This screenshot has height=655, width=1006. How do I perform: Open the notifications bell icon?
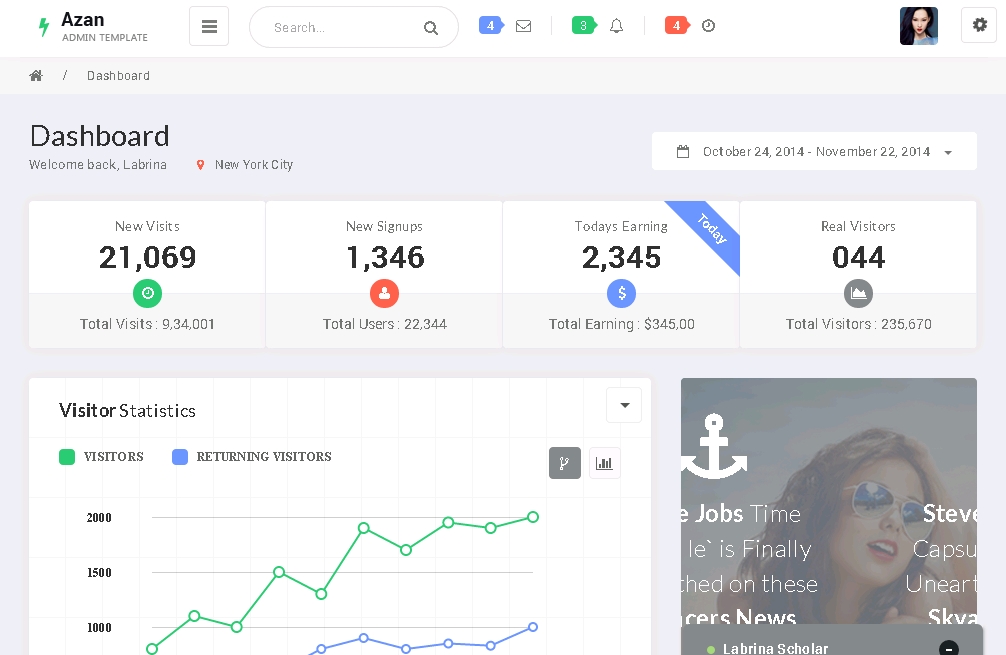616,26
